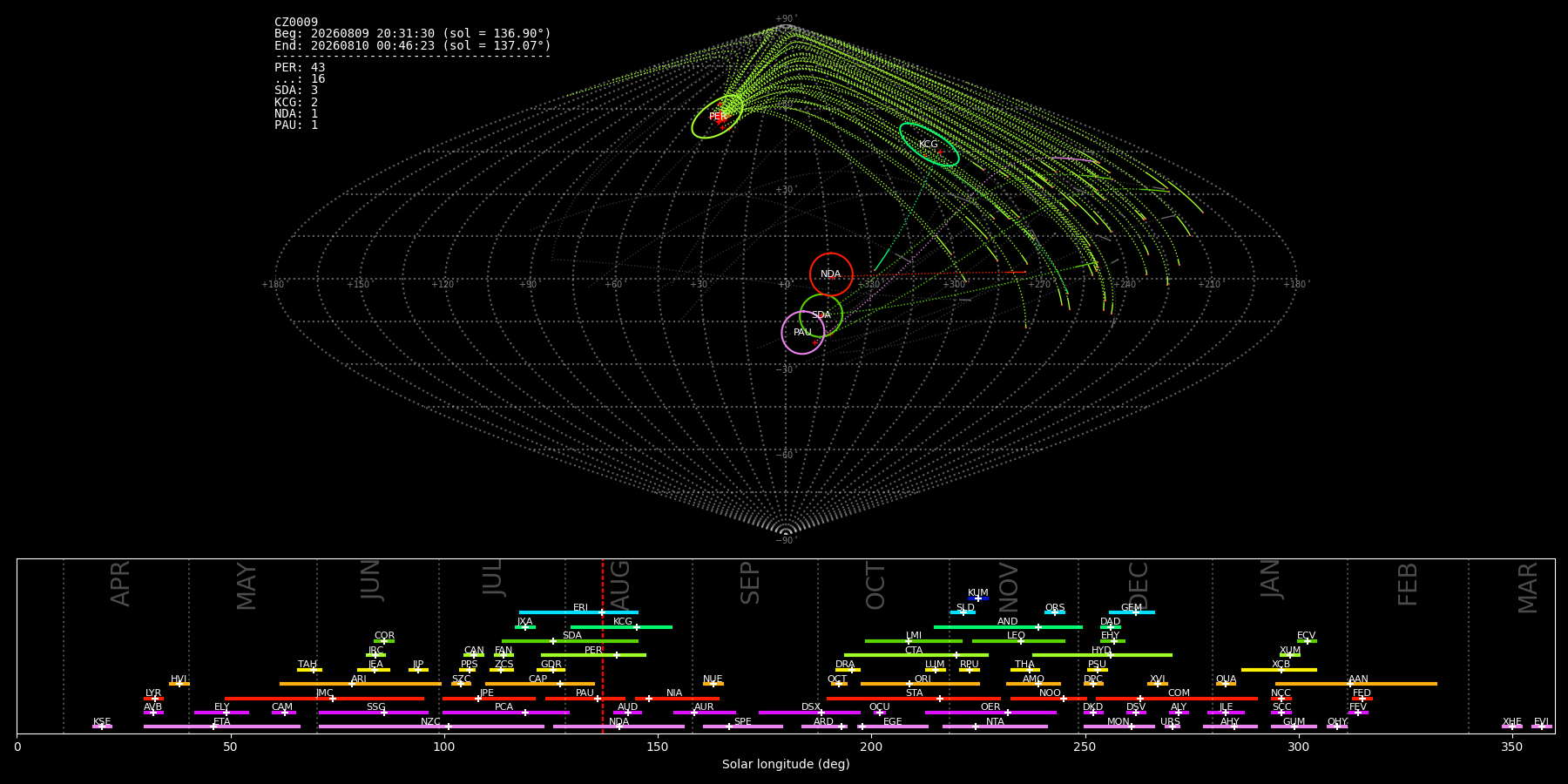Viewport: 1568px width, 784px height.
Task: Click the OCT month label in the timeline
Action: pyautogui.click(x=876, y=585)
